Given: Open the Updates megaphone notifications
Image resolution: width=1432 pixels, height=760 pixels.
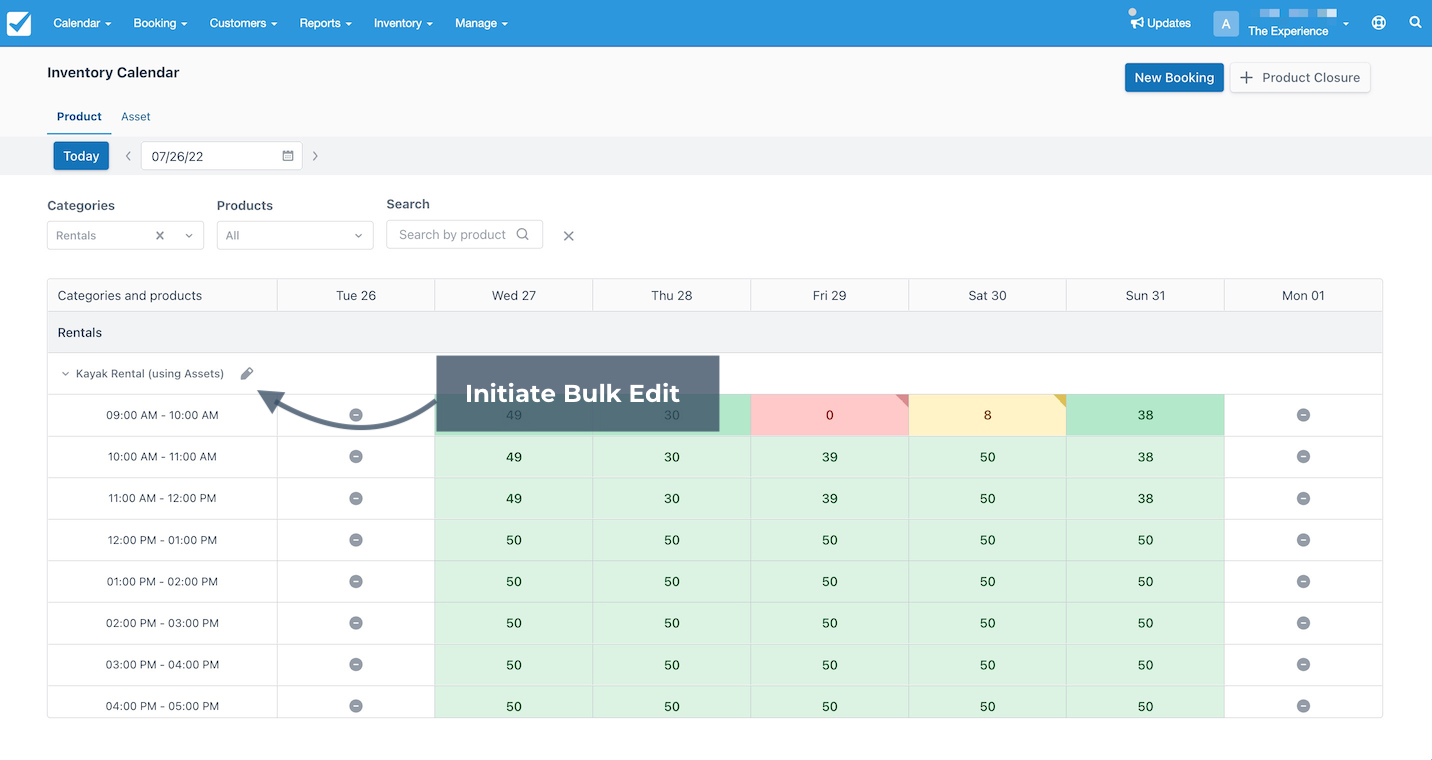Looking at the screenshot, I should [x=1137, y=22].
